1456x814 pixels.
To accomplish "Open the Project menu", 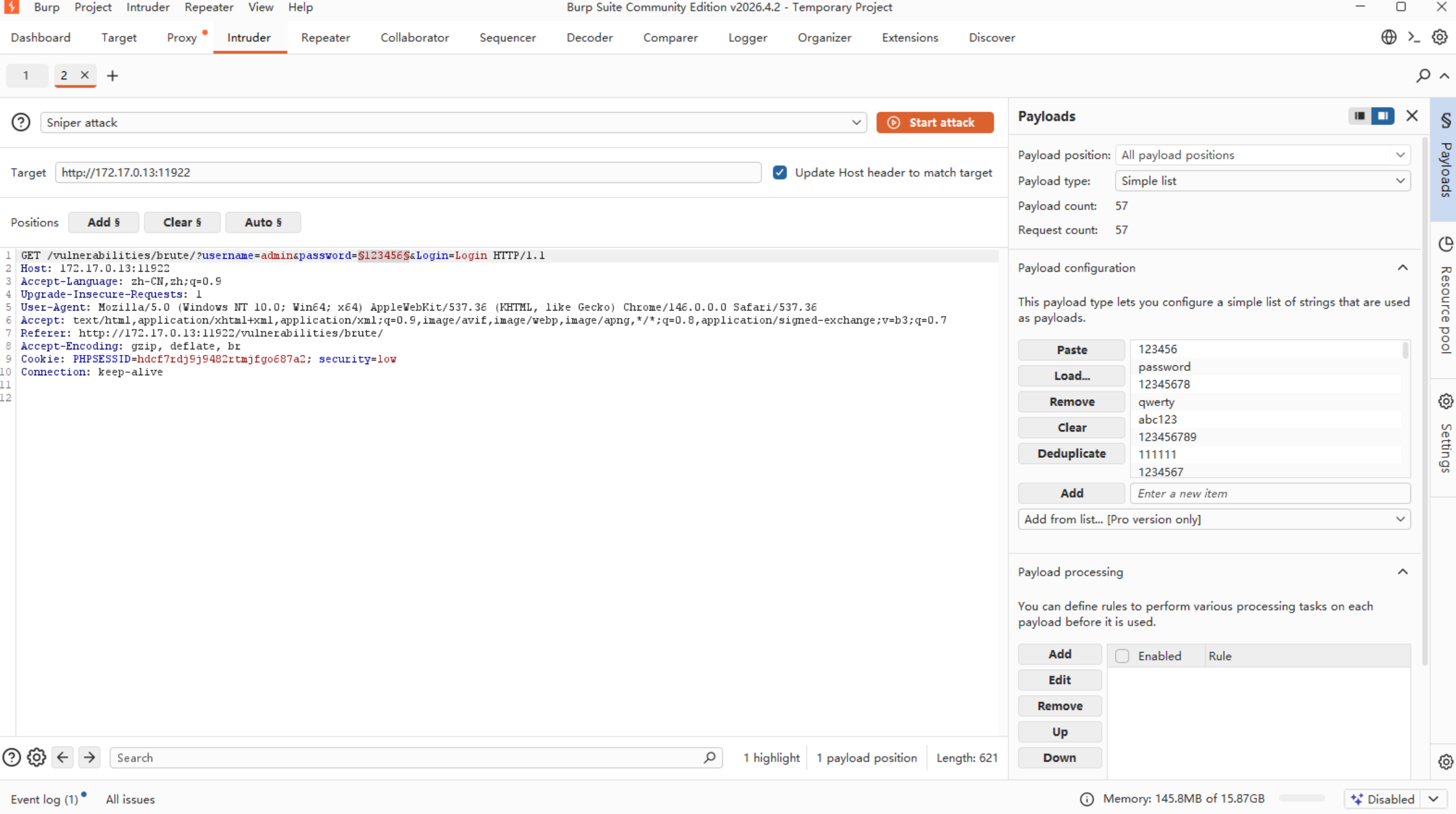I will coord(92,7).
